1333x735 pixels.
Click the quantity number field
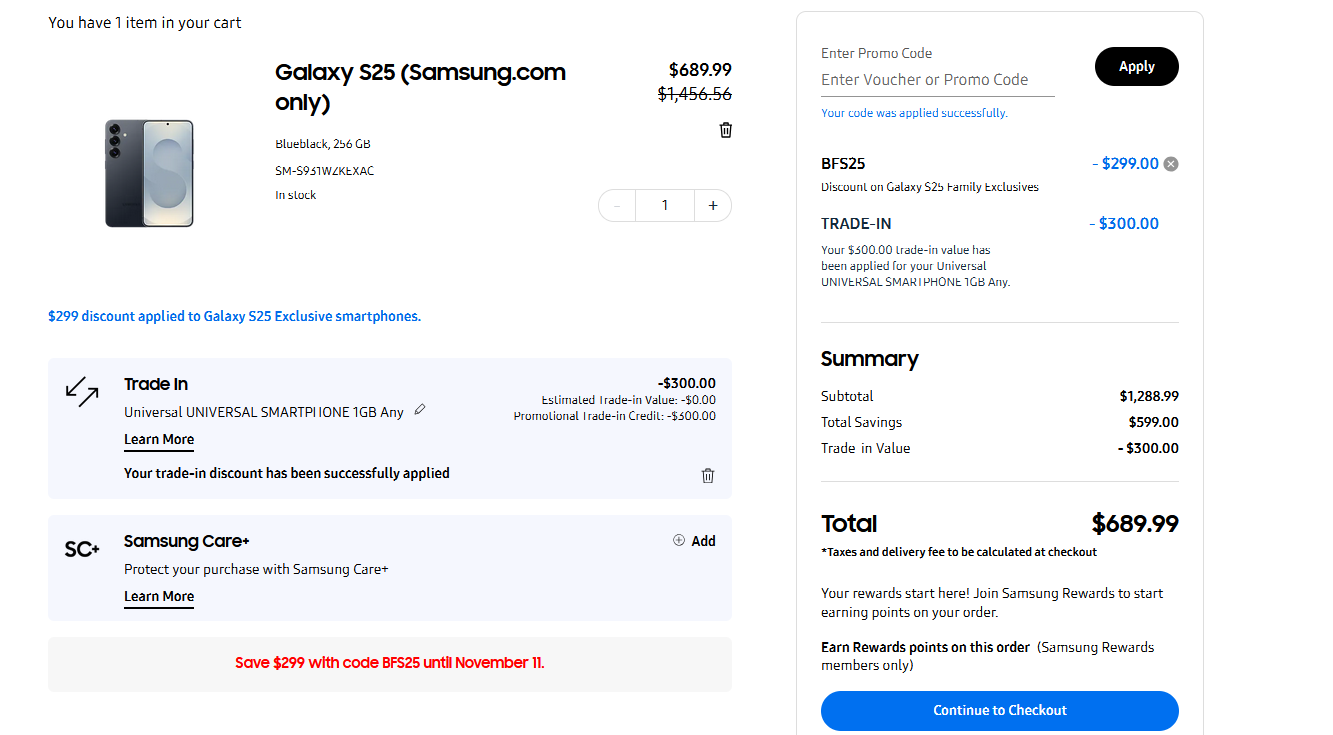(x=665, y=206)
